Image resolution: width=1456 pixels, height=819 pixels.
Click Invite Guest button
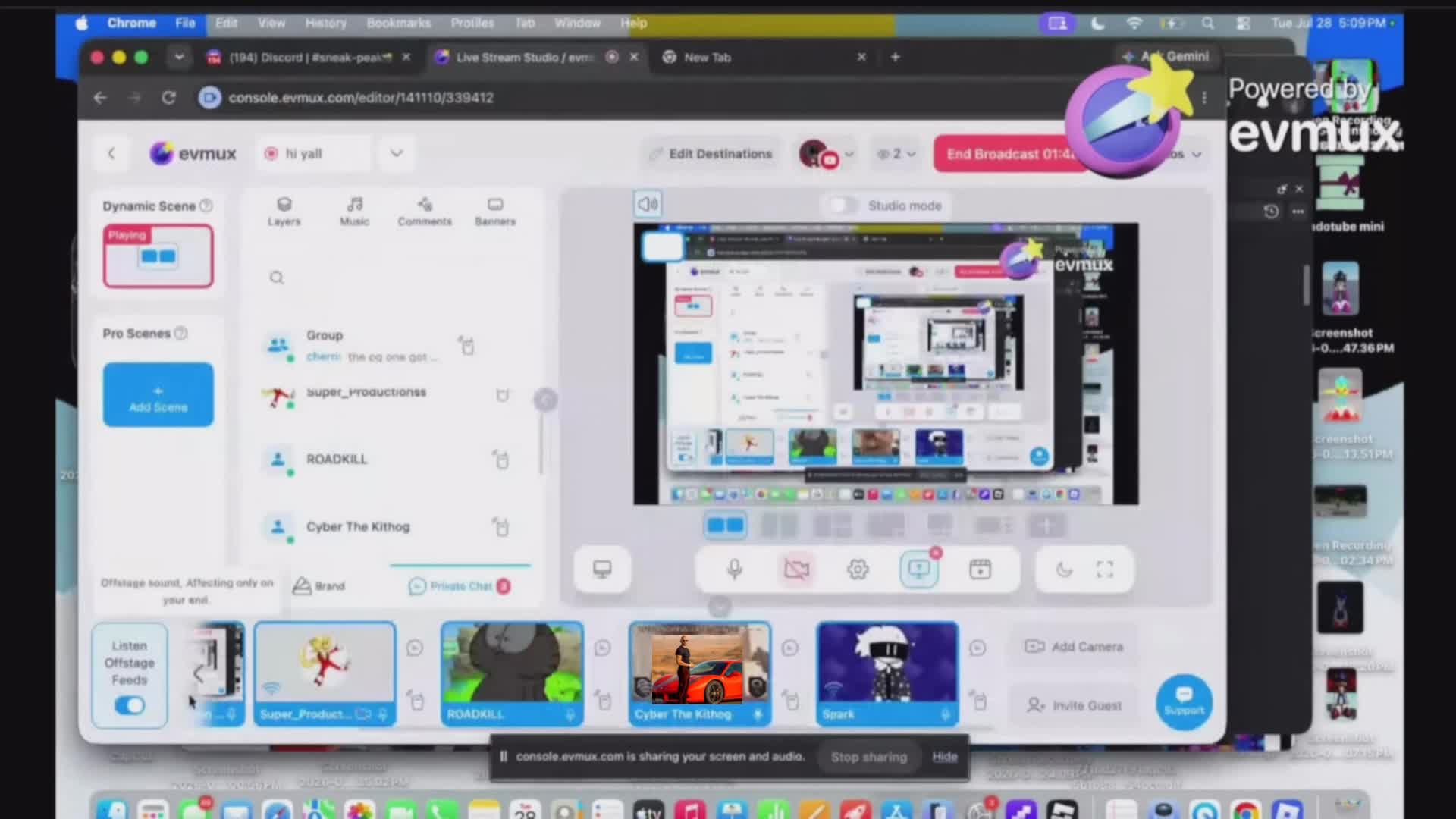pyautogui.click(x=1074, y=706)
